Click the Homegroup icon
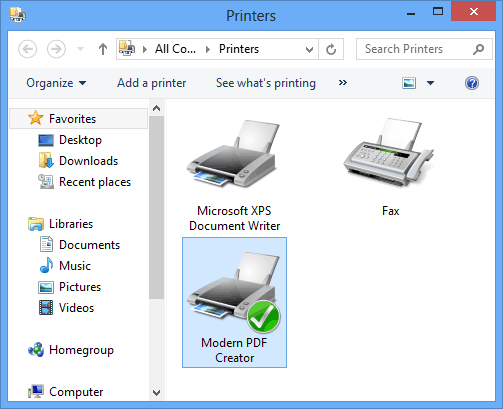Image resolution: width=503 pixels, height=409 pixels. click(x=36, y=350)
